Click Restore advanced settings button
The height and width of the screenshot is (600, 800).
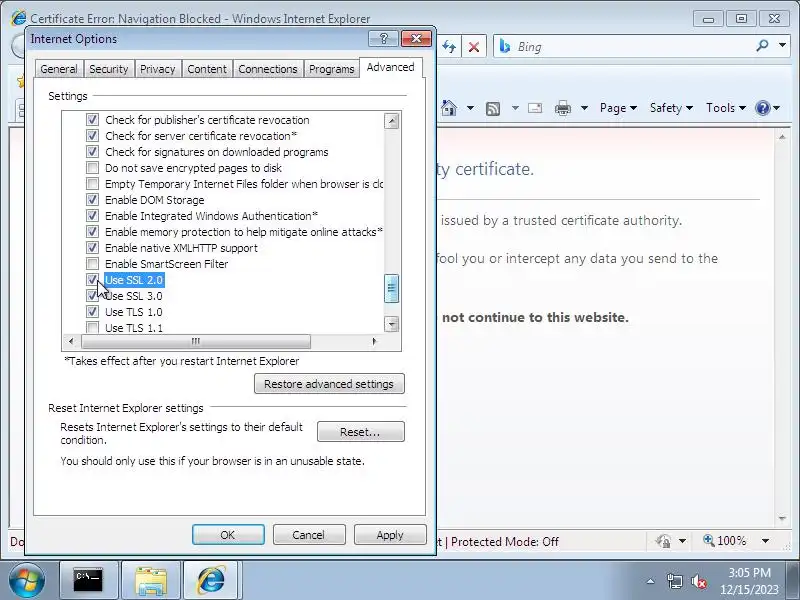pos(329,384)
